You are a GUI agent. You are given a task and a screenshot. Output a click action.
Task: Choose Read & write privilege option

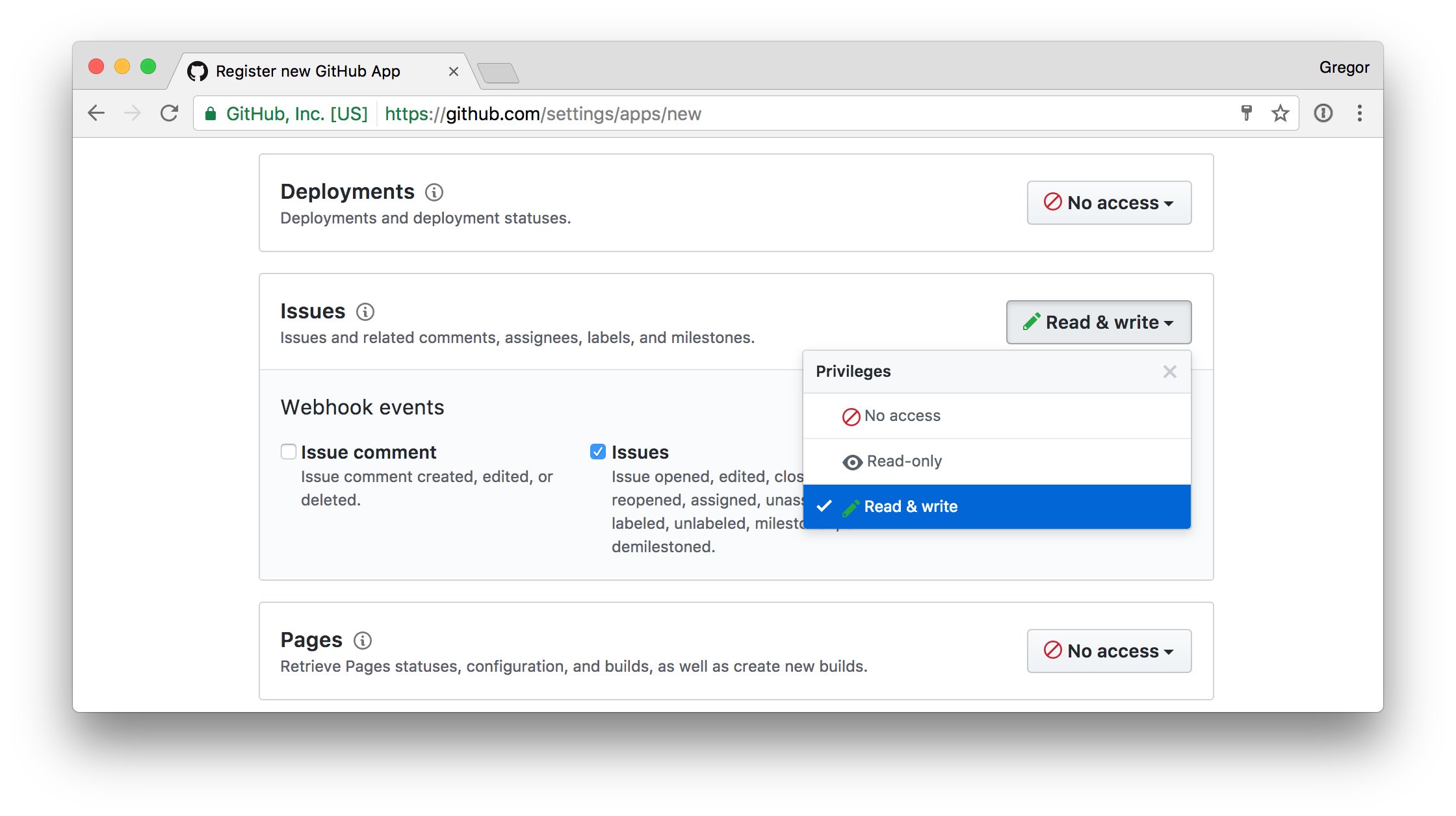911,507
